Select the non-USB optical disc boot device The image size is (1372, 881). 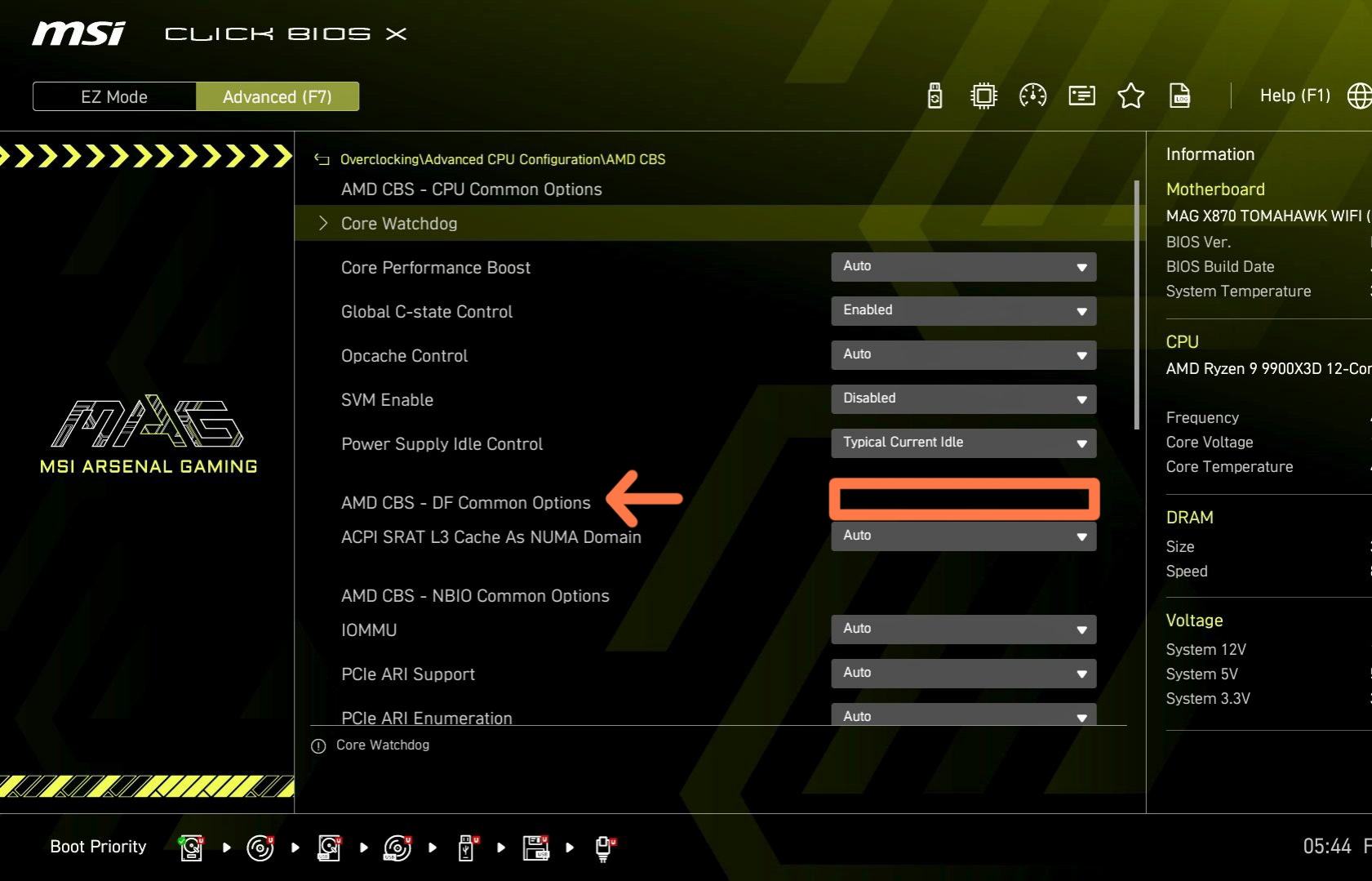coord(260,848)
